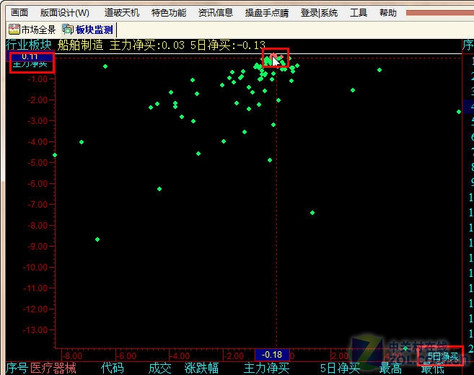The height and width of the screenshot is (375, 474).
Task: Open the 特色功能 menu
Action: coord(168,13)
